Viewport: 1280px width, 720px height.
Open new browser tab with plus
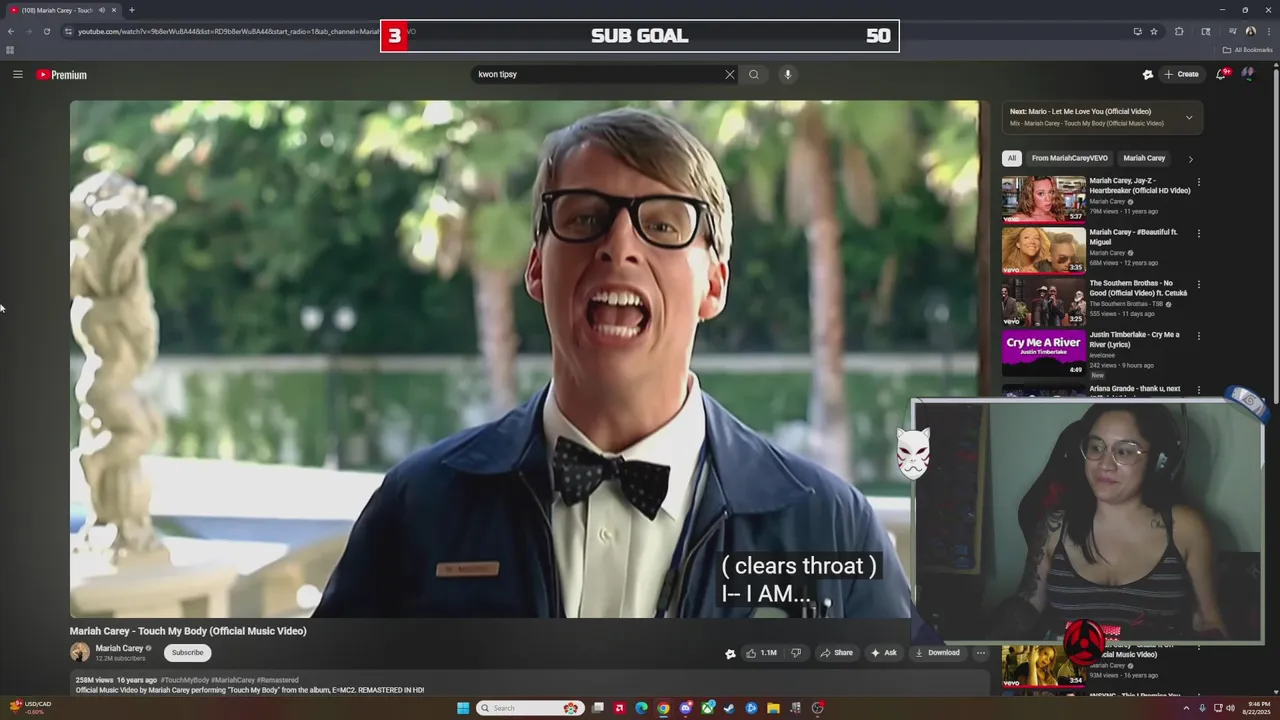click(x=131, y=10)
